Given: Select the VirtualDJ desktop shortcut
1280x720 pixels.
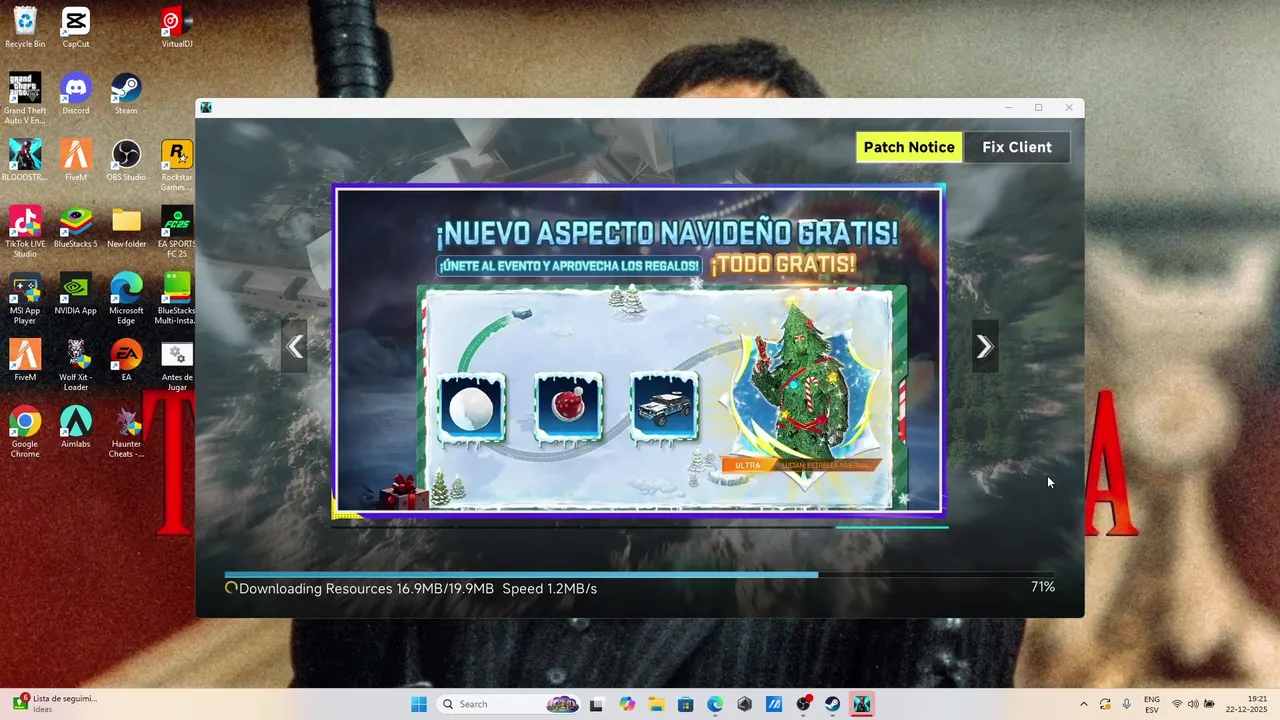Looking at the screenshot, I should click(x=177, y=27).
